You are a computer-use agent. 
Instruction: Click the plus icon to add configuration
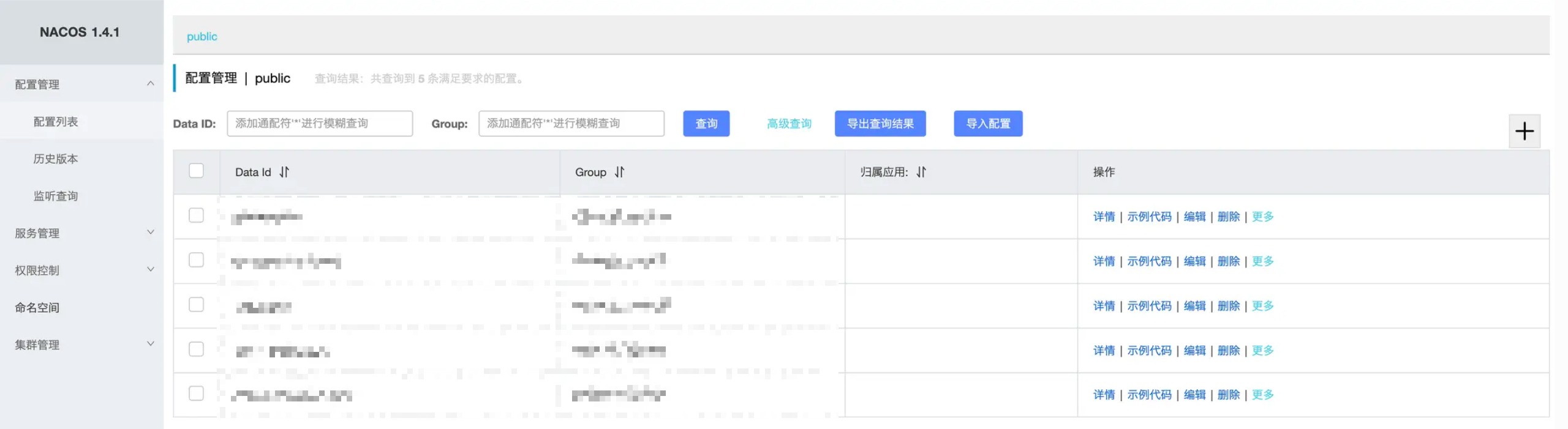[x=1524, y=131]
